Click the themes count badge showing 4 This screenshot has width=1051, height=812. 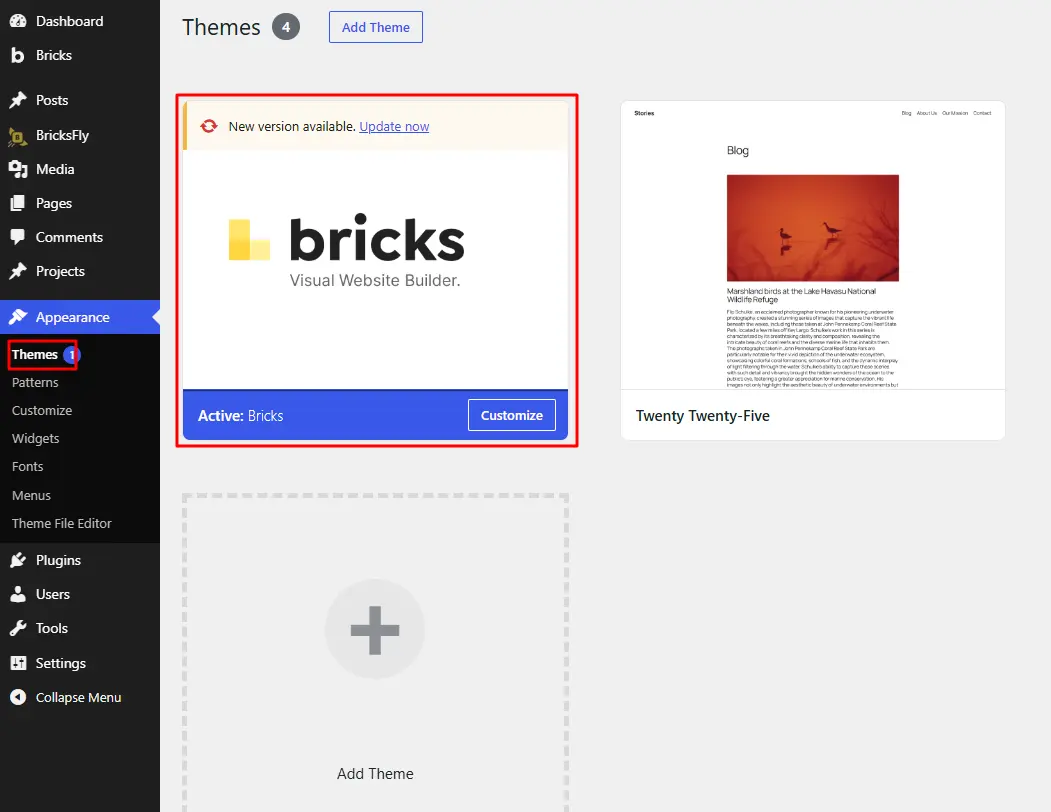click(286, 27)
